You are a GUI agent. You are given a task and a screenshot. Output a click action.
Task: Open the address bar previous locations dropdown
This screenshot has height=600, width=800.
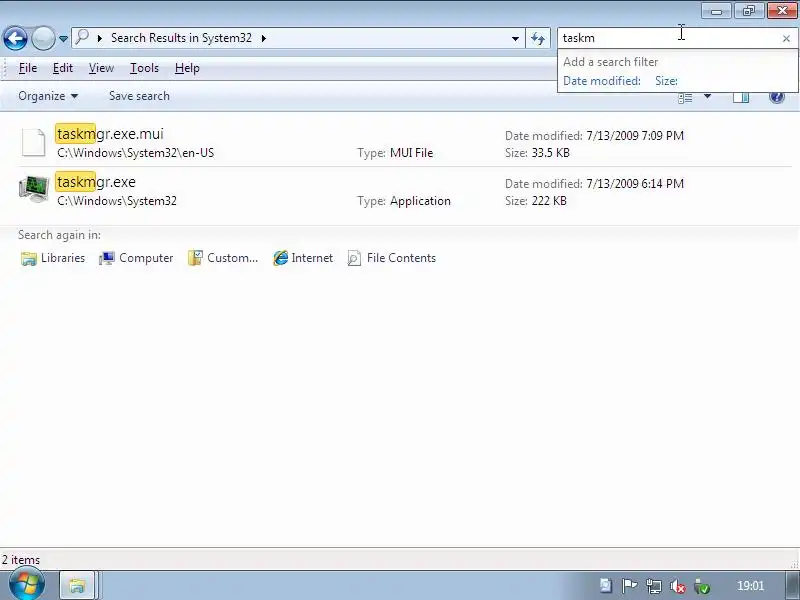(x=515, y=38)
